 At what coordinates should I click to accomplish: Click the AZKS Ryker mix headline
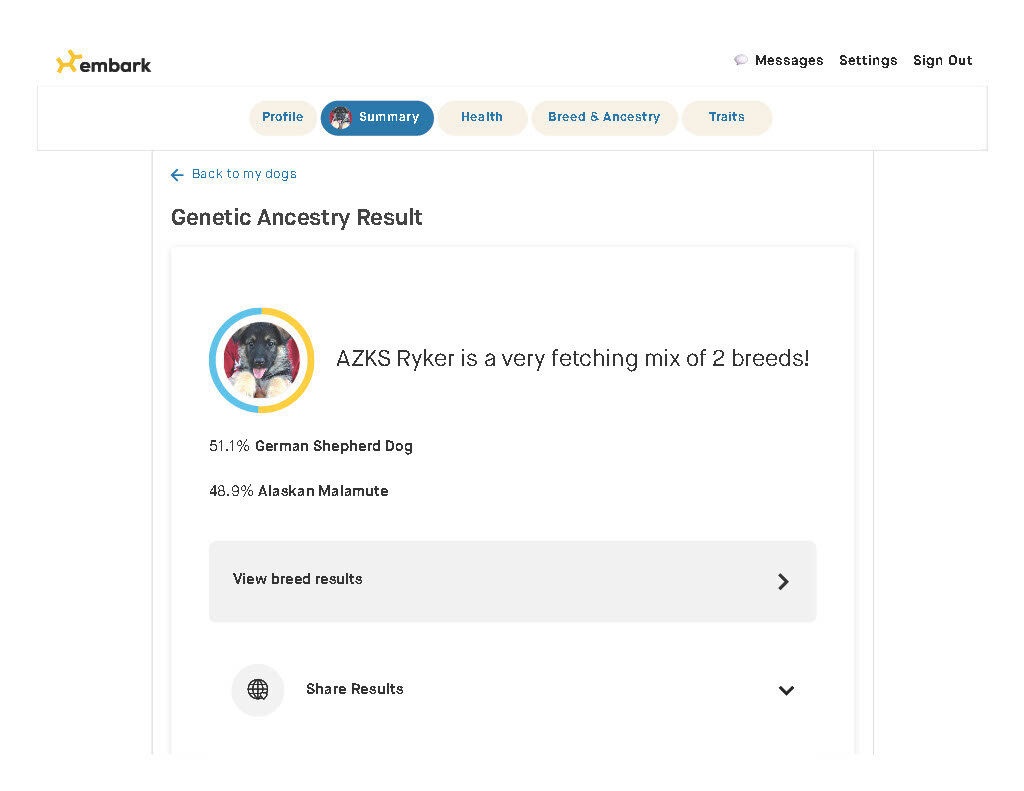573,359
